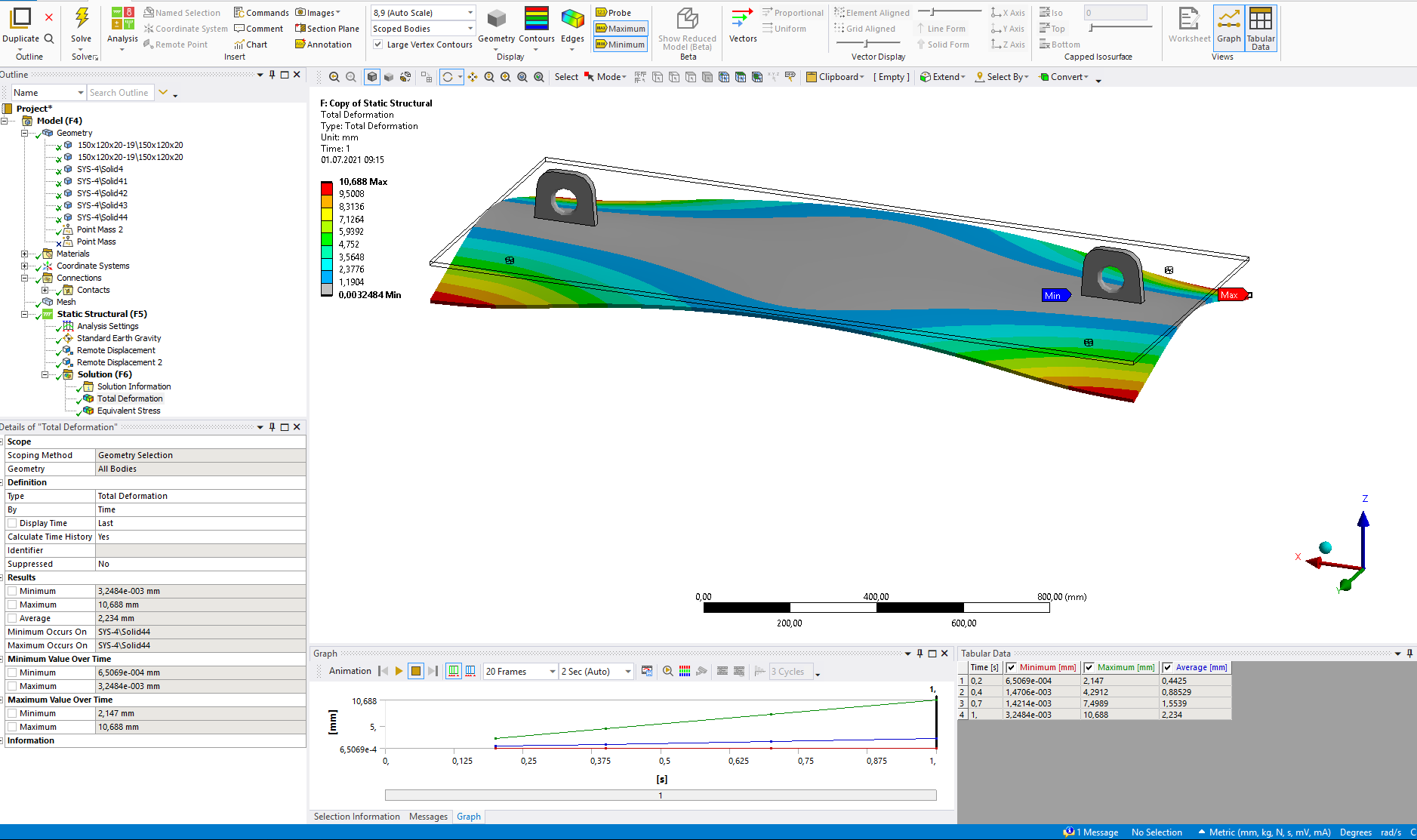Viewport: 1417px width, 840px height.
Task: Switch to the Selection Information tab
Action: [357, 817]
